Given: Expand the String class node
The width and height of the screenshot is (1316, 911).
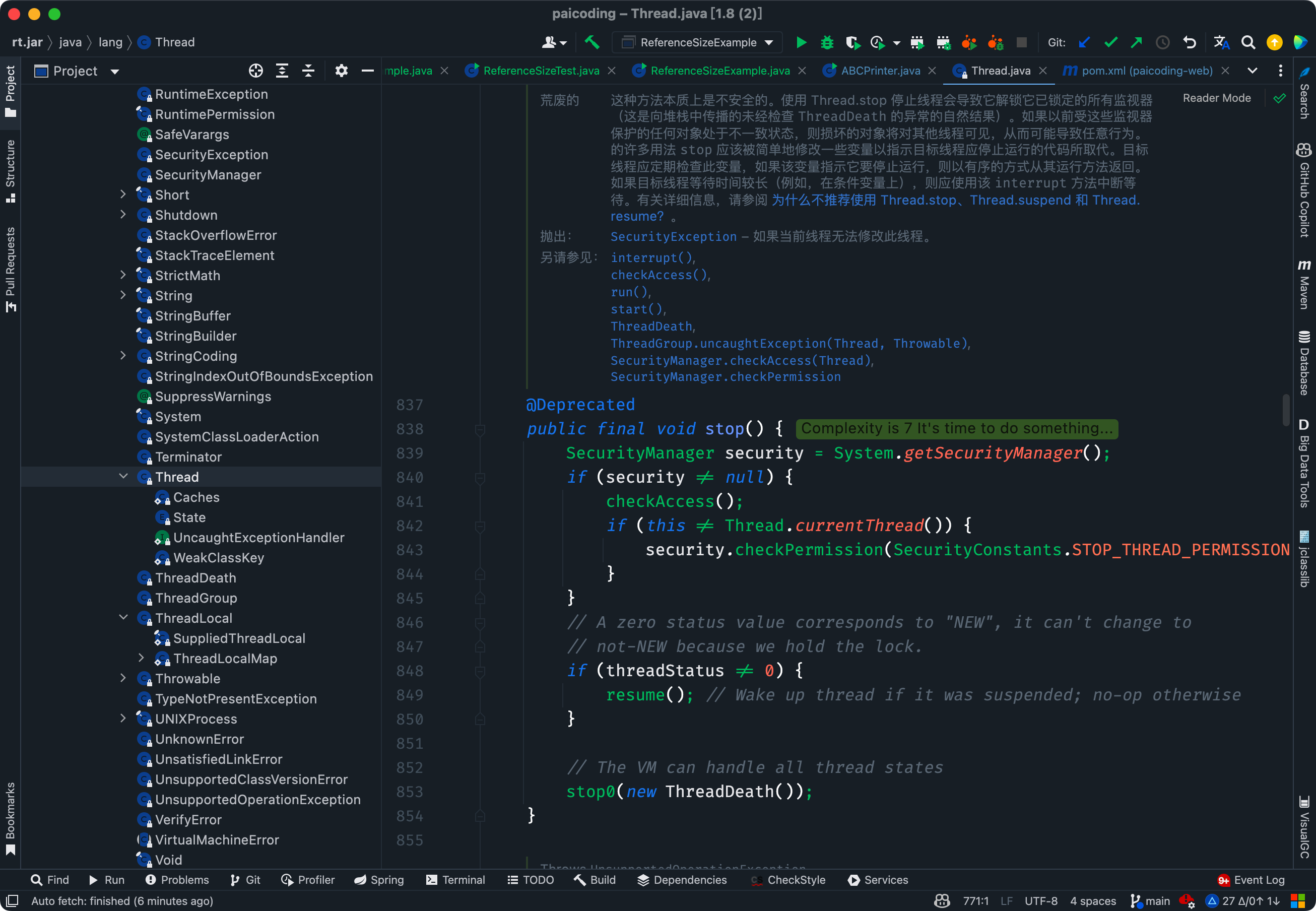Looking at the screenshot, I should [x=123, y=295].
